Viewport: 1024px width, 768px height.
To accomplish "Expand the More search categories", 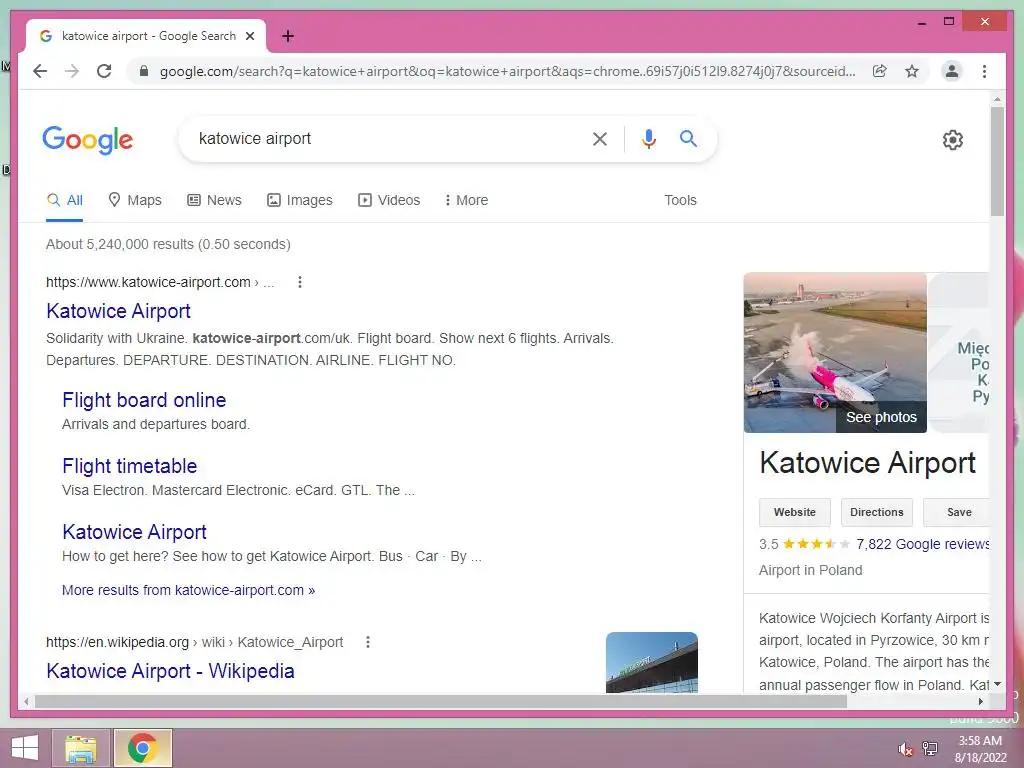I will 466,200.
